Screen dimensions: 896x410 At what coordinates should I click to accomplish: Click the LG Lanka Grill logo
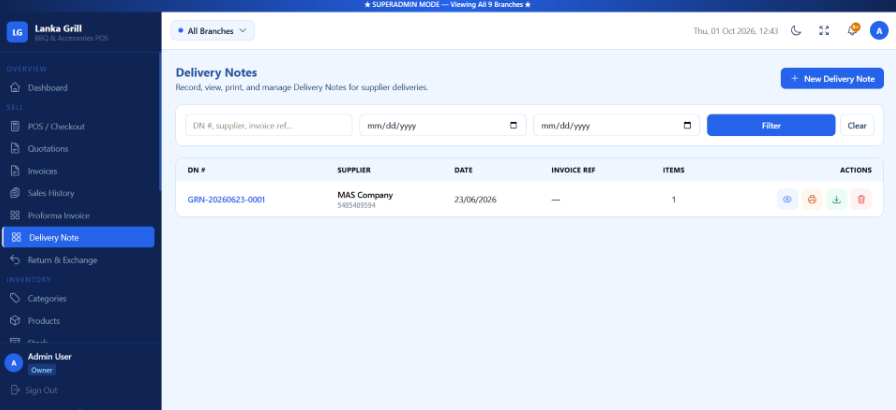click(x=17, y=33)
